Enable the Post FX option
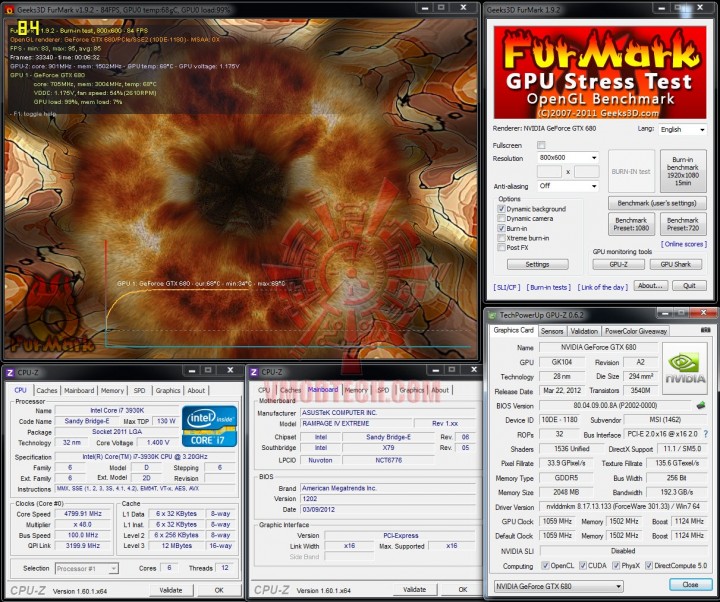The image size is (720, 602). [x=501, y=248]
